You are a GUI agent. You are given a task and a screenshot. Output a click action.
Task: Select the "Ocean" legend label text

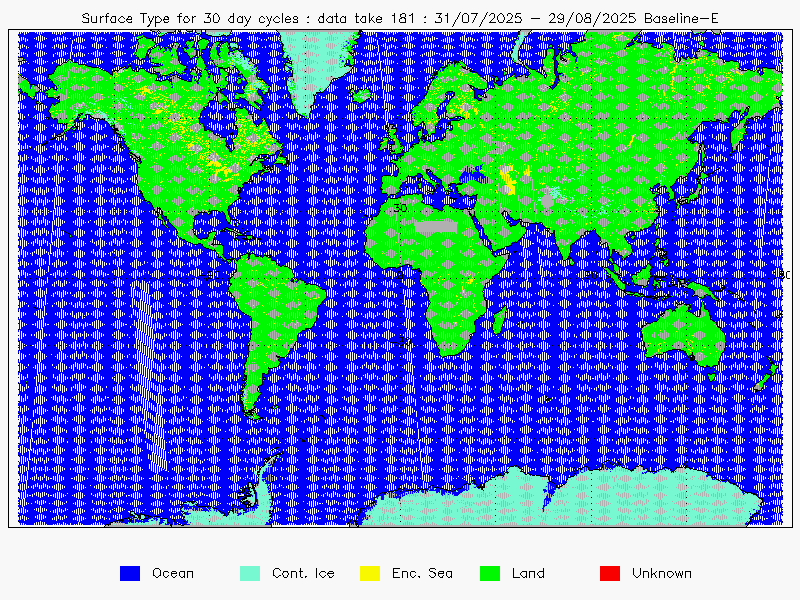pyautogui.click(x=172, y=573)
